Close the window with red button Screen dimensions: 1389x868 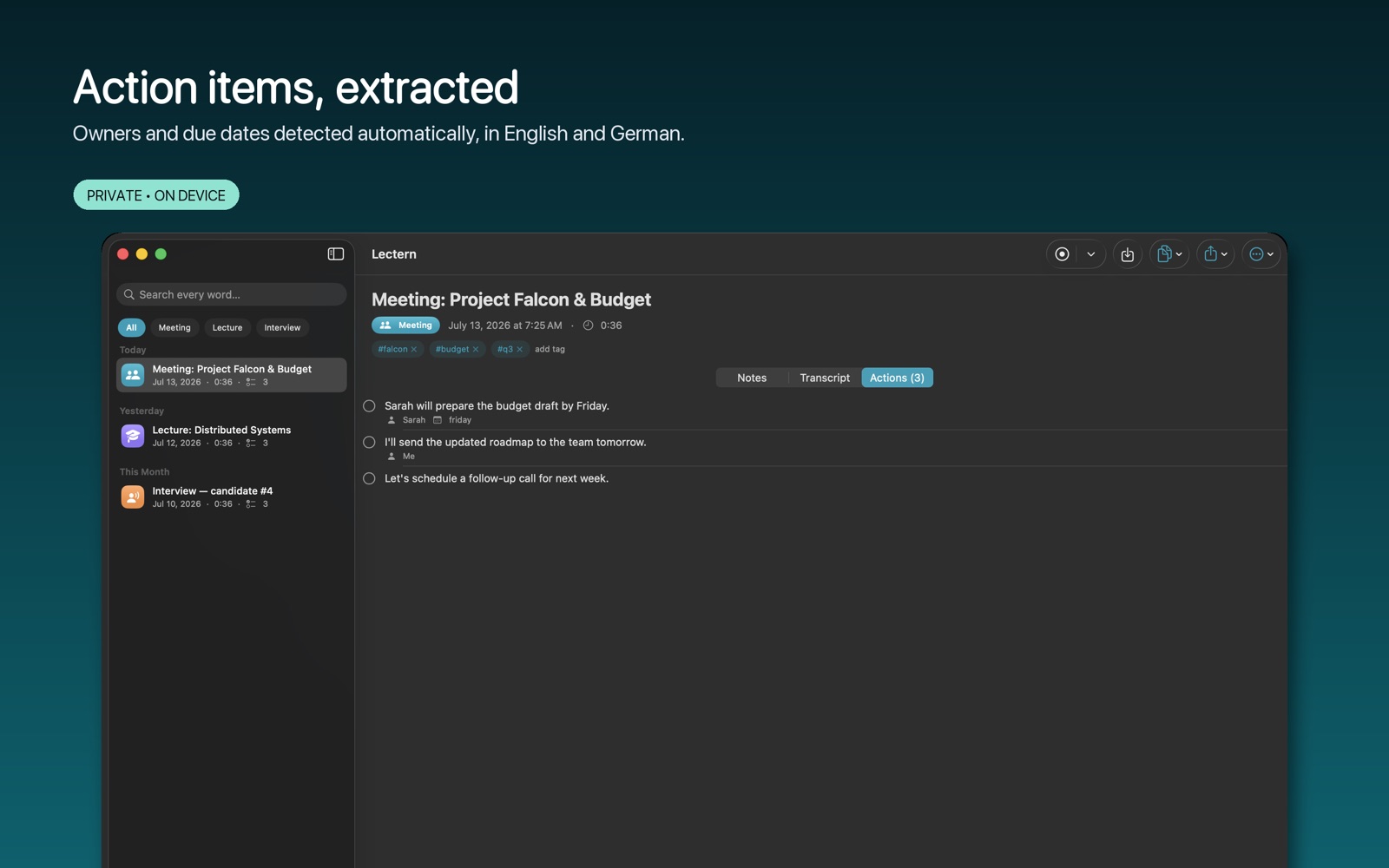[123, 254]
